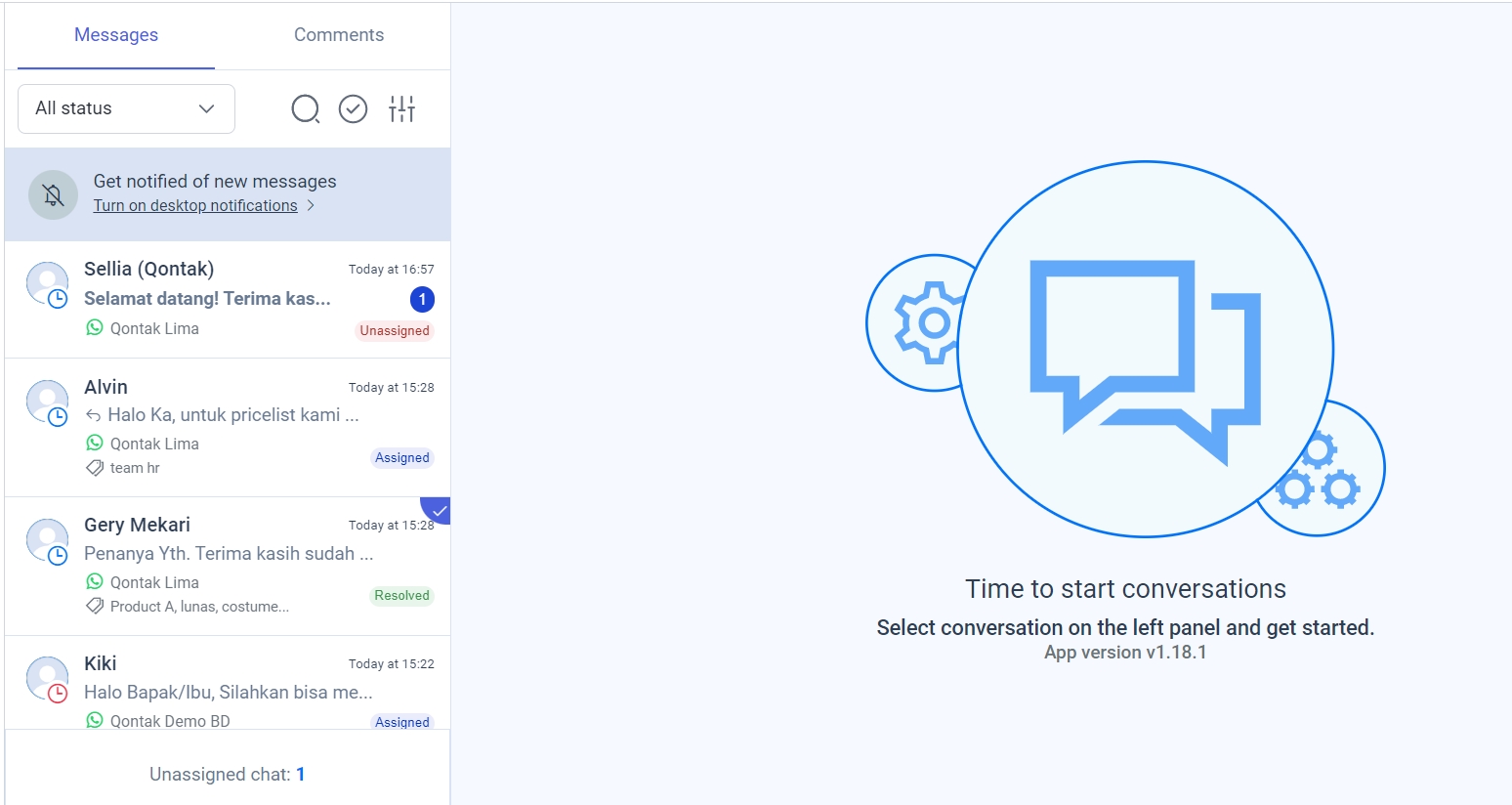This screenshot has width=1512, height=805.
Task: Toggle the blue checkmark on Gery Mekari
Action: coord(439,509)
